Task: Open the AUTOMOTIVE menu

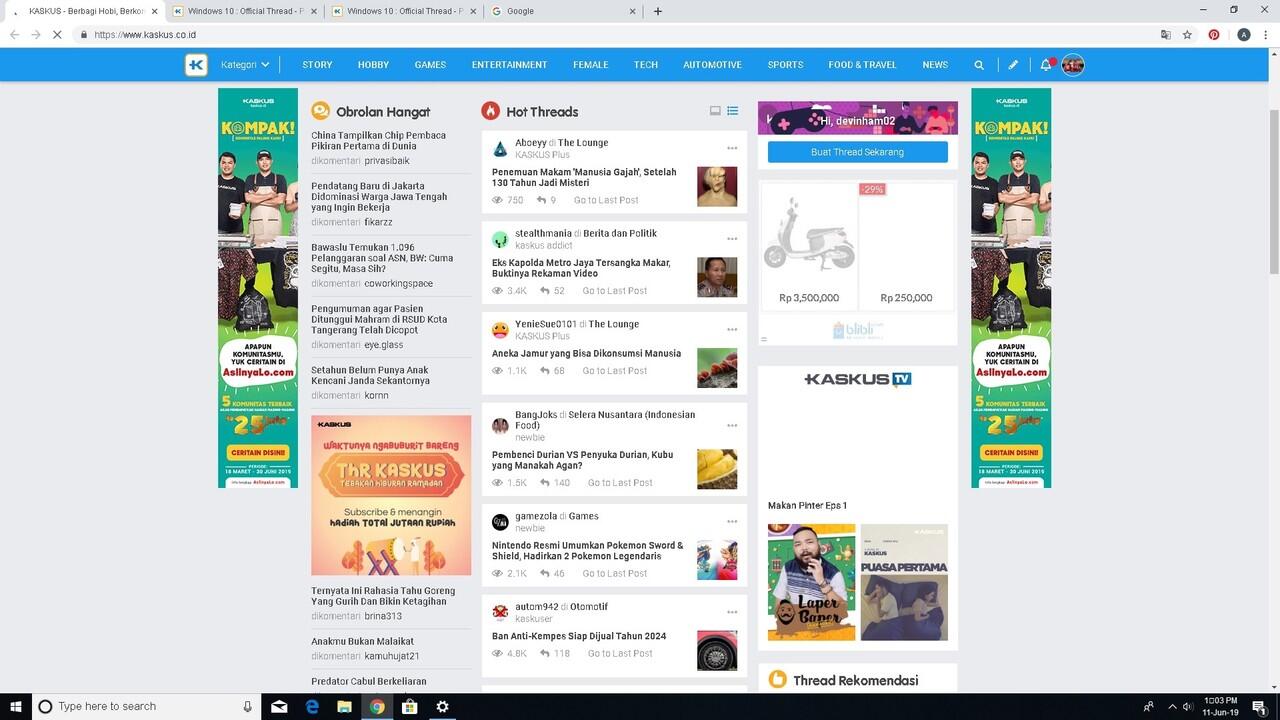Action: click(x=712, y=65)
